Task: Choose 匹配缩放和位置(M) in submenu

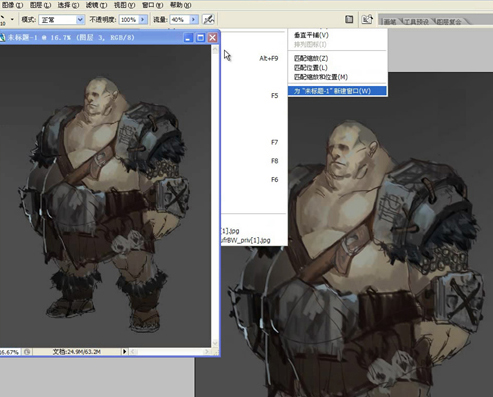Action: click(337, 77)
